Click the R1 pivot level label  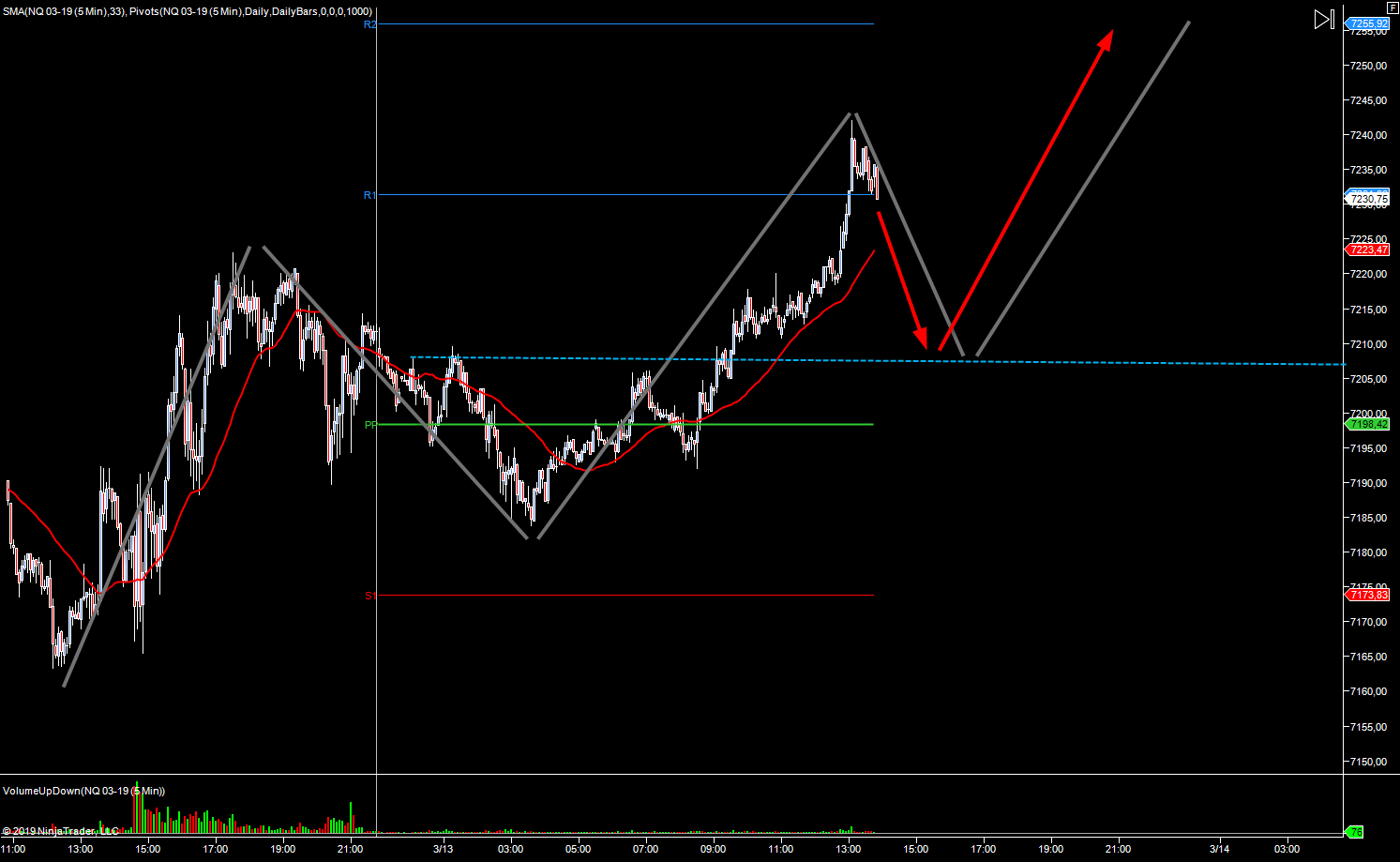[x=369, y=195]
